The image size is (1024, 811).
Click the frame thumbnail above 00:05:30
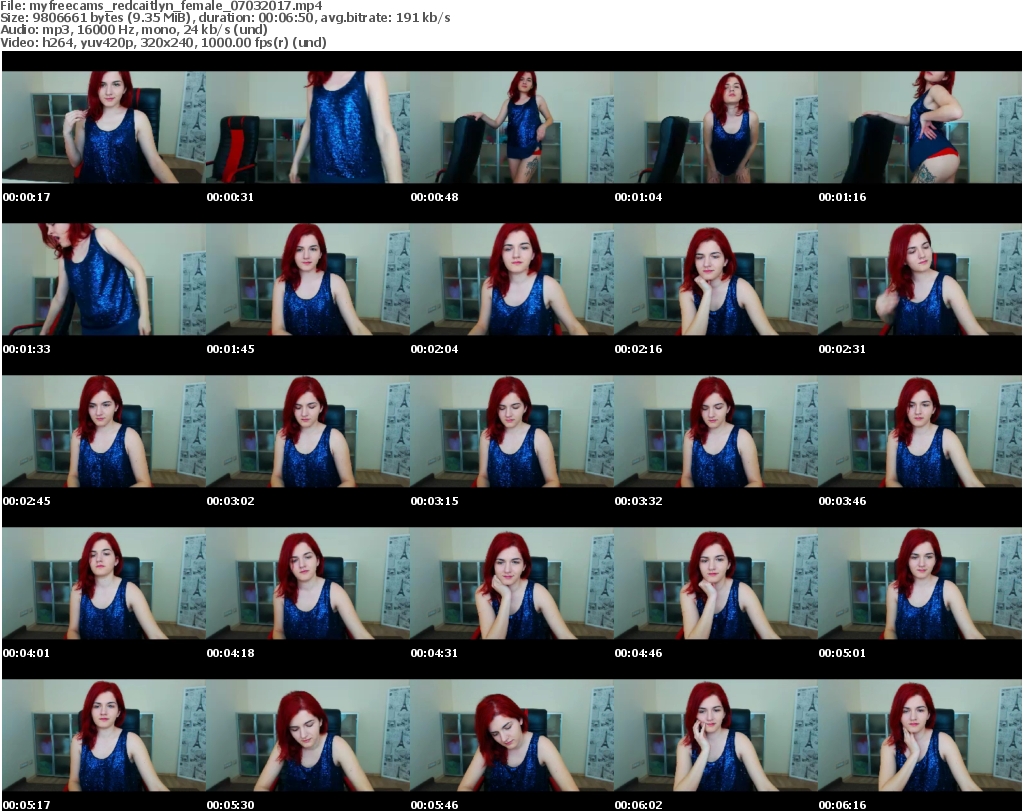tap(308, 735)
